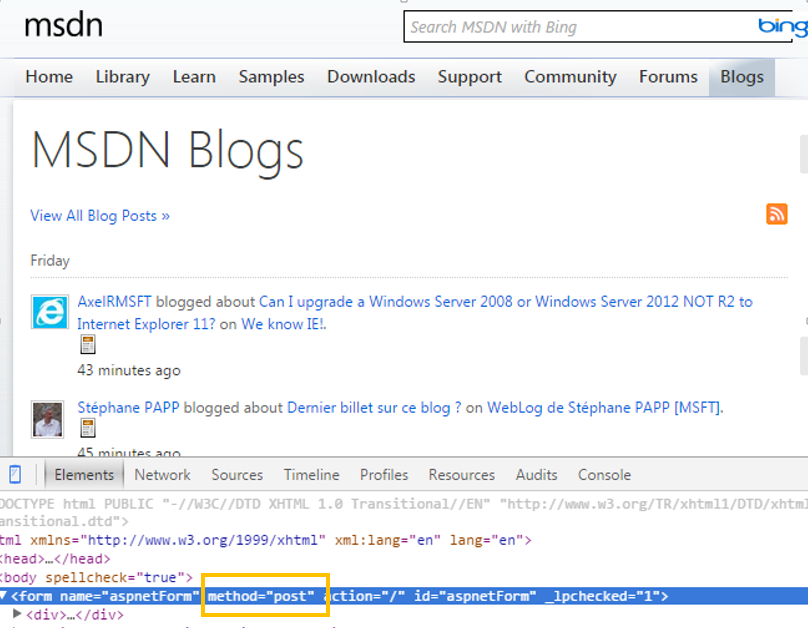Click the id="aspnetForm" attribute
808x628 pixels.
click(475, 596)
